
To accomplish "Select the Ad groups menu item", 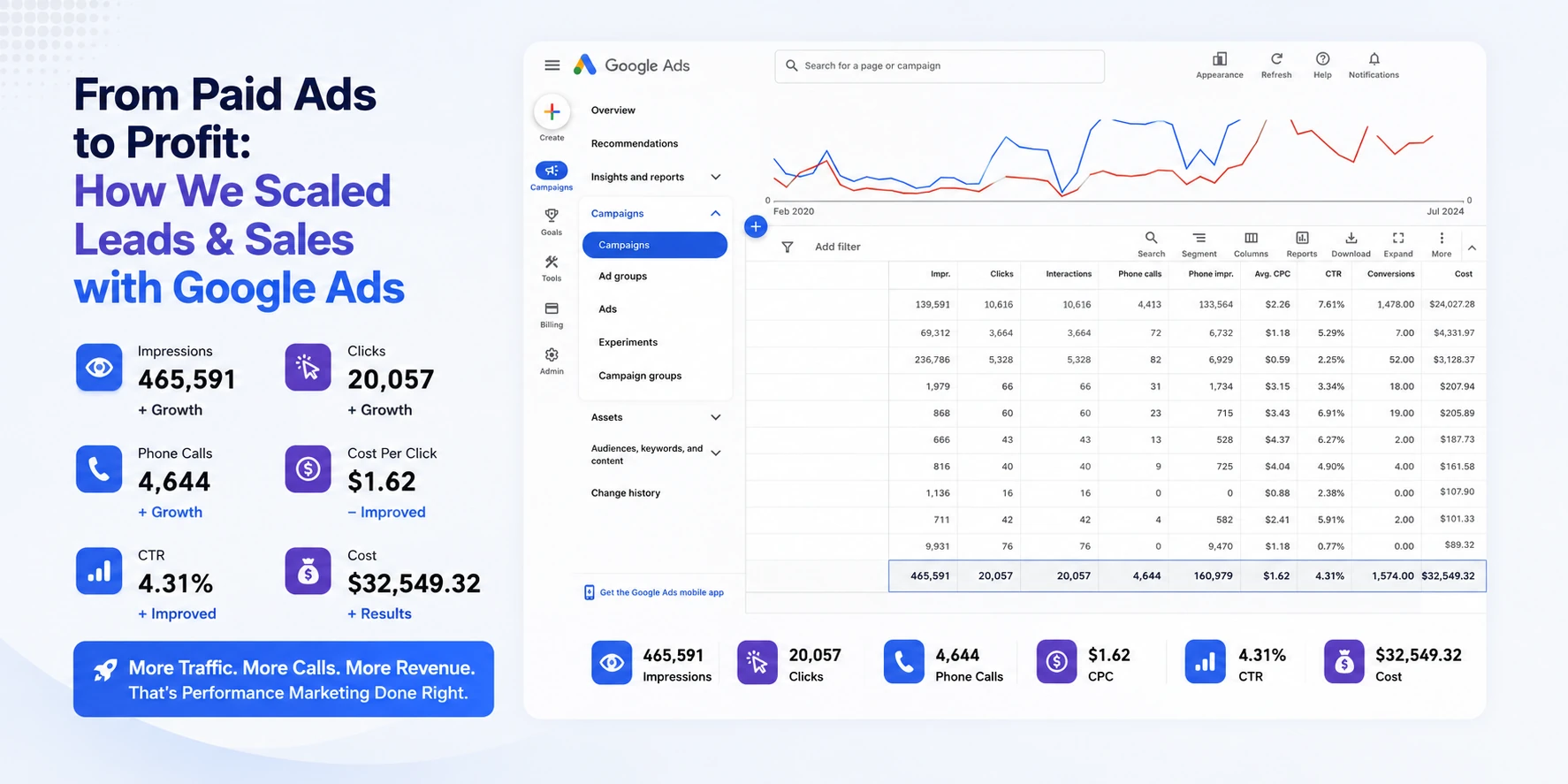I will [623, 276].
